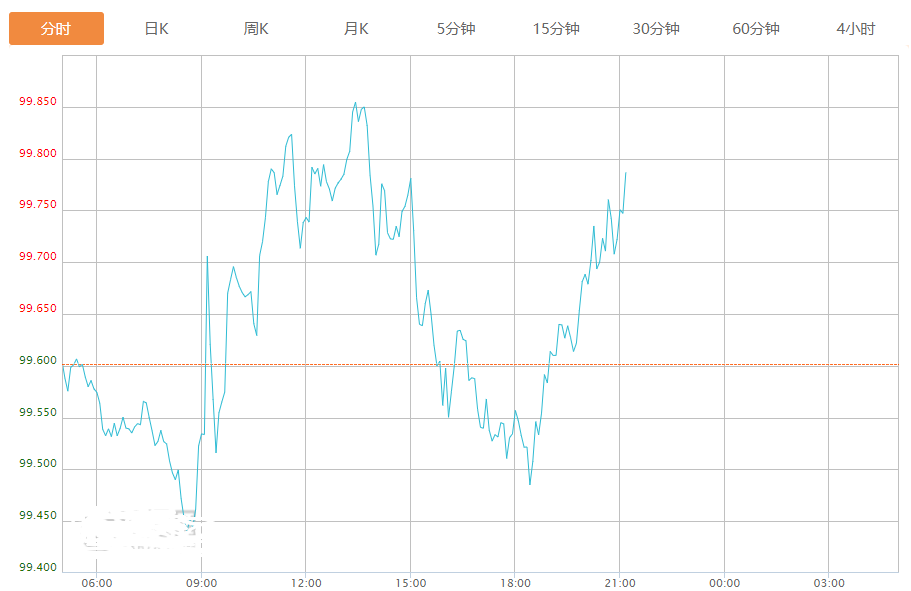The width and height of the screenshot is (911, 591).
Task: Switch to the 月K monthly tab
Action: click(x=356, y=28)
